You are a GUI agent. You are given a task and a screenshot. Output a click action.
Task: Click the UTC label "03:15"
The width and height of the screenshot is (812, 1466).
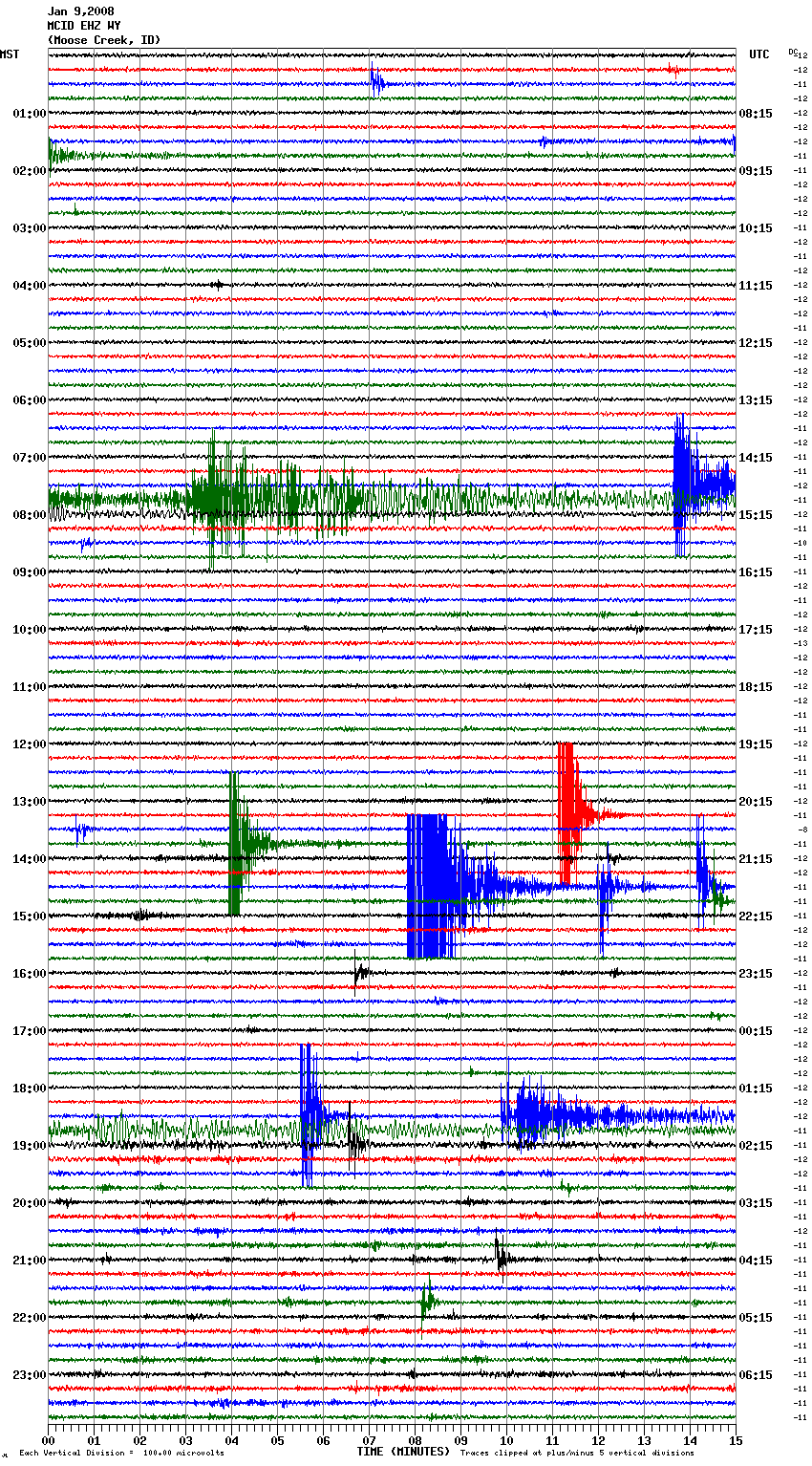pyautogui.click(x=756, y=1202)
